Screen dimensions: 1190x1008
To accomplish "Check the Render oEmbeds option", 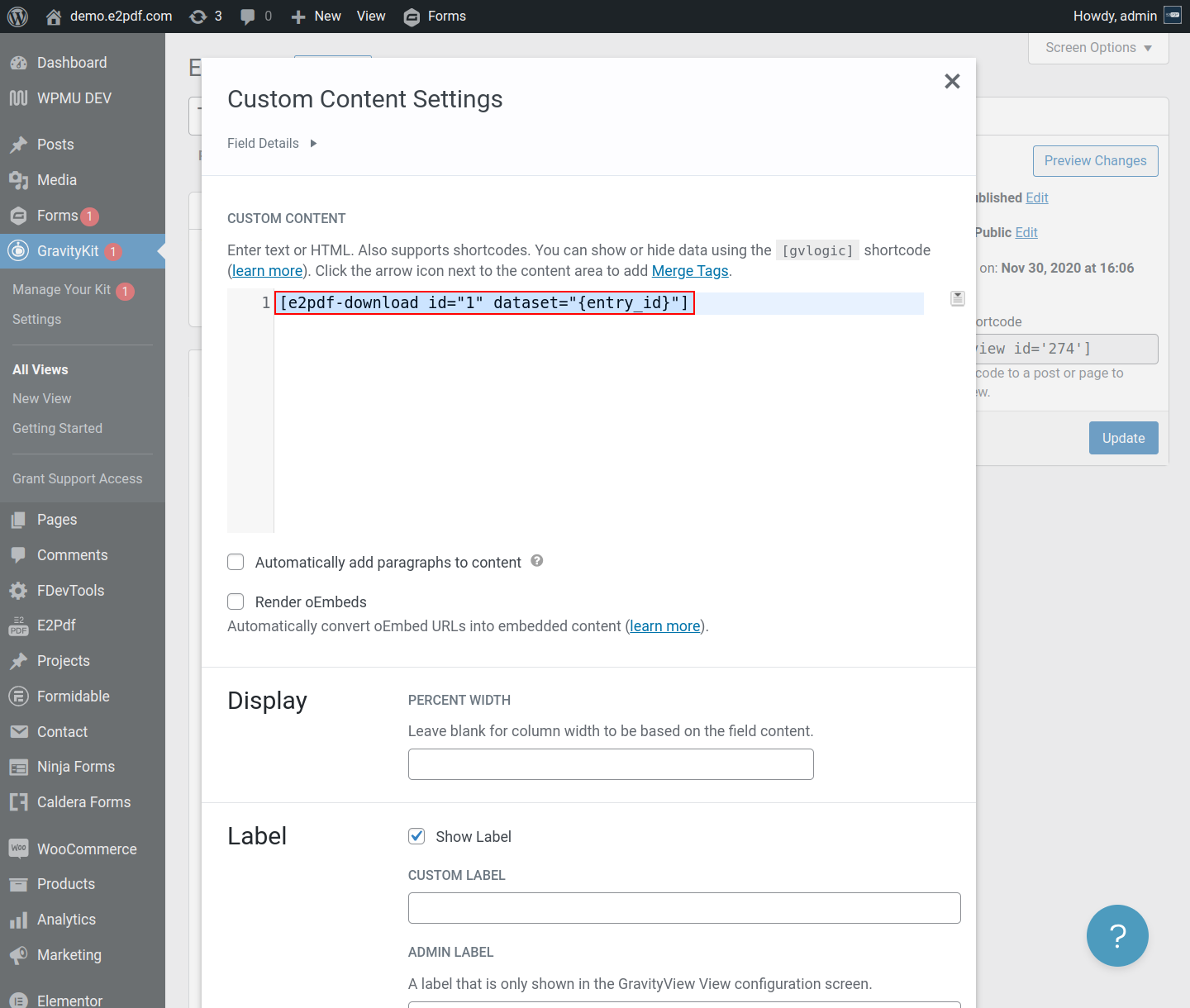I will (x=236, y=602).
